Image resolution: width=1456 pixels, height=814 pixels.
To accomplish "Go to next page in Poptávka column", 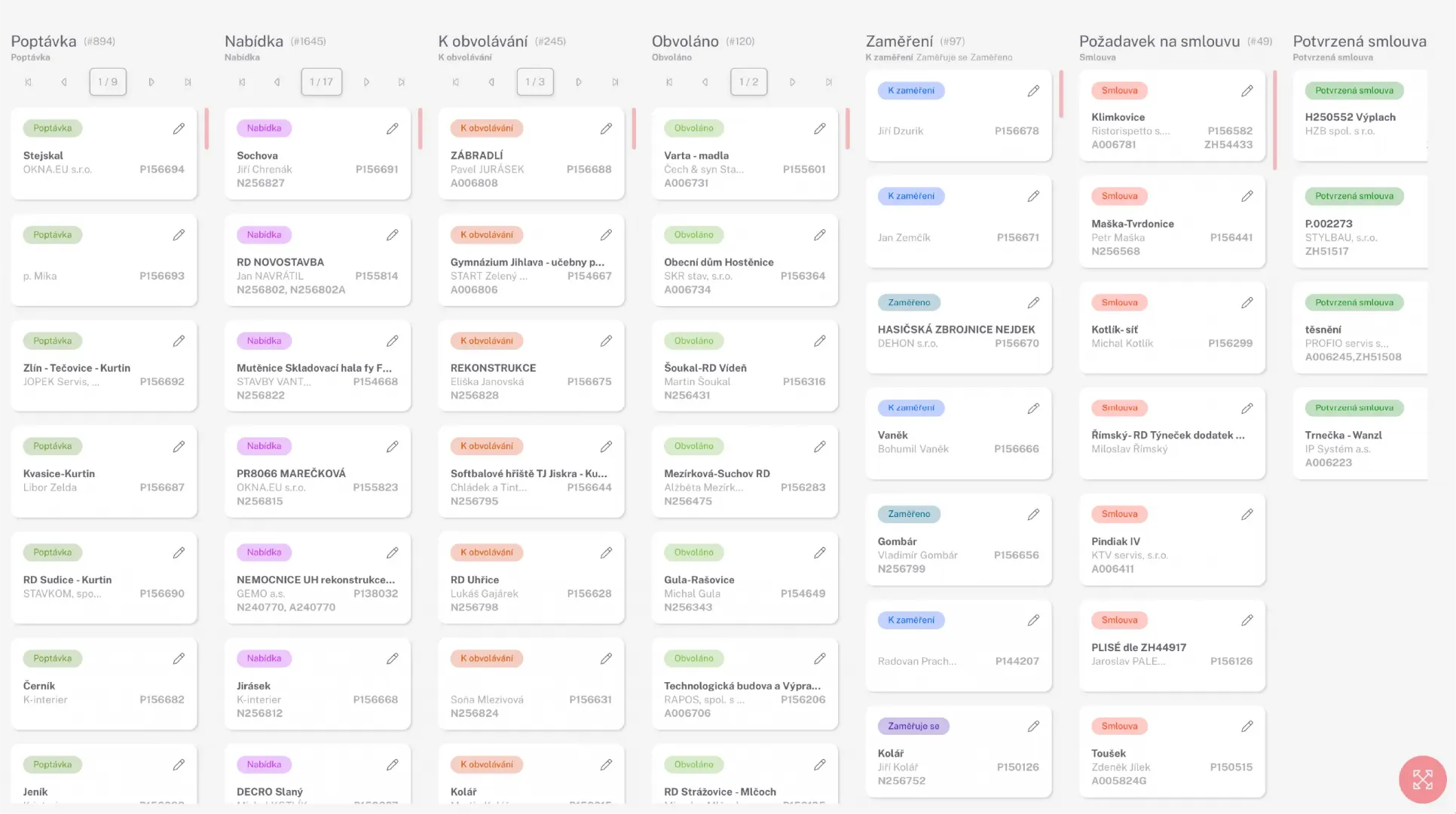I will pyautogui.click(x=151, y=82).
